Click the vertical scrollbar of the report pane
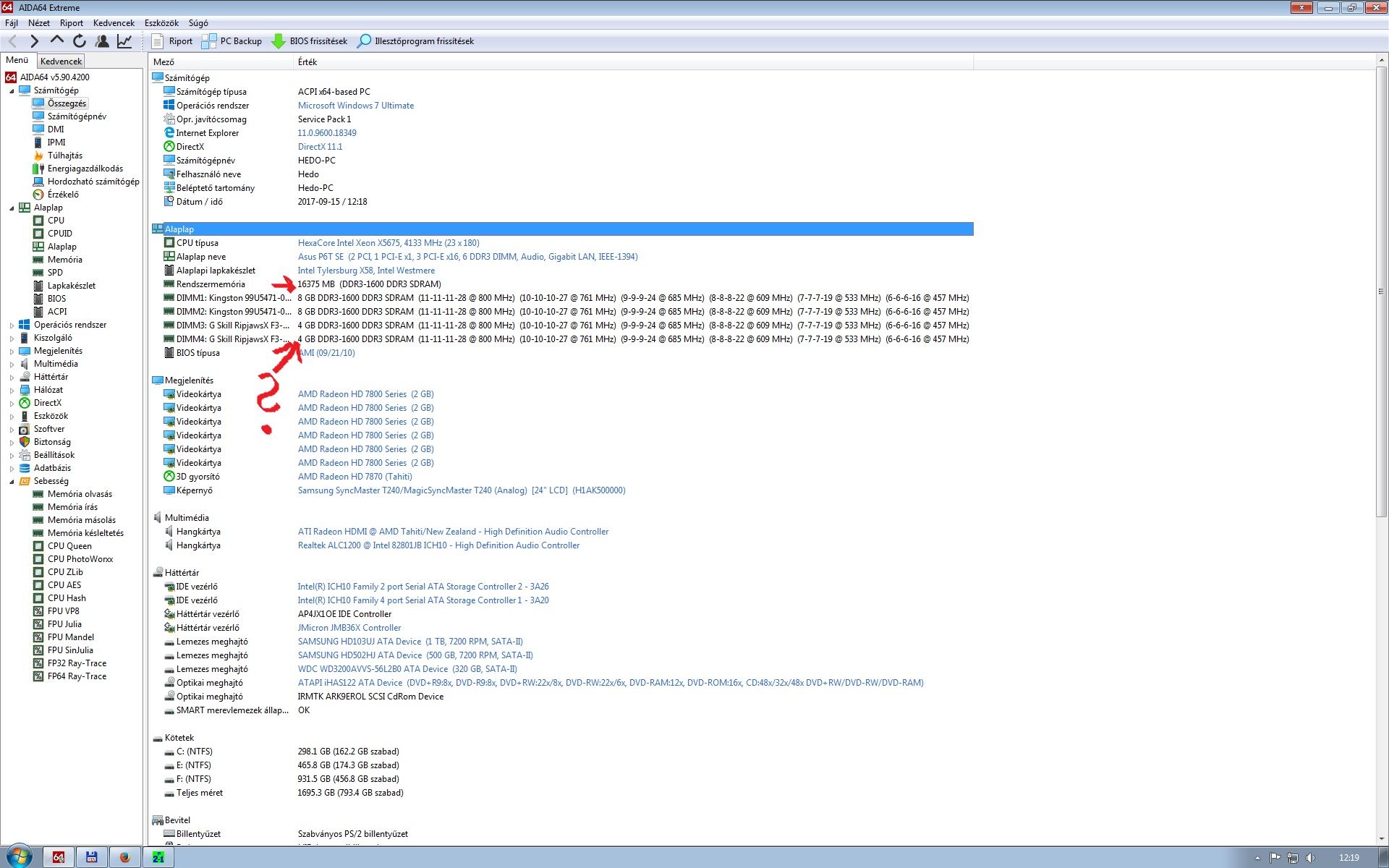1389x868 pixels. [x=1381, y=293]
